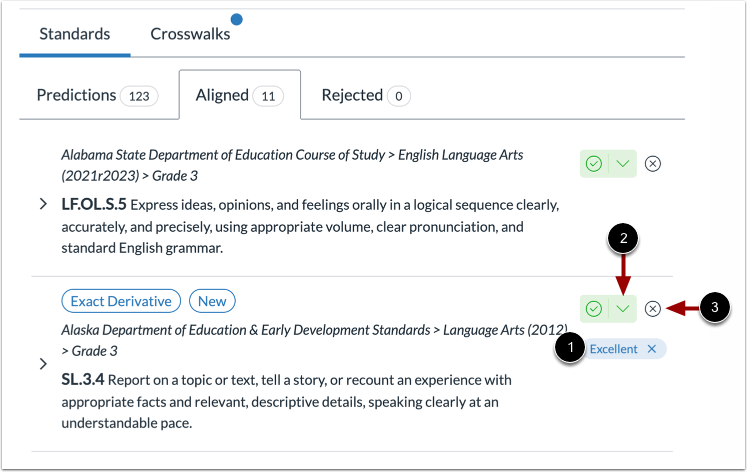Image resolution: width=747 pixels, height=472 pixels.
Task: Approve alignment for standard LF.OL.S.5
Action: (x=594, y=164)
